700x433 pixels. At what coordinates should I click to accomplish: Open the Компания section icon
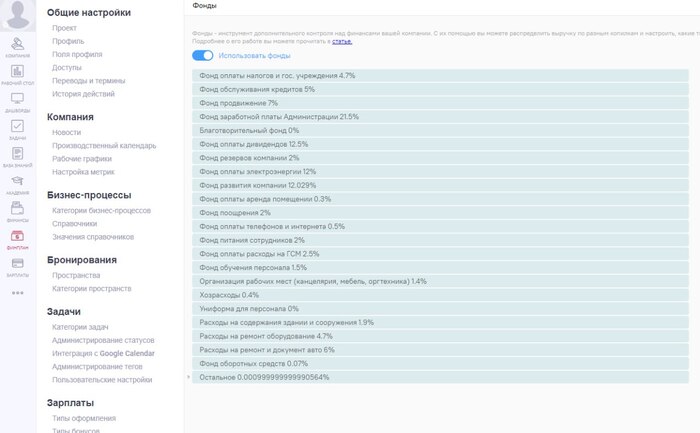[17, 44]
